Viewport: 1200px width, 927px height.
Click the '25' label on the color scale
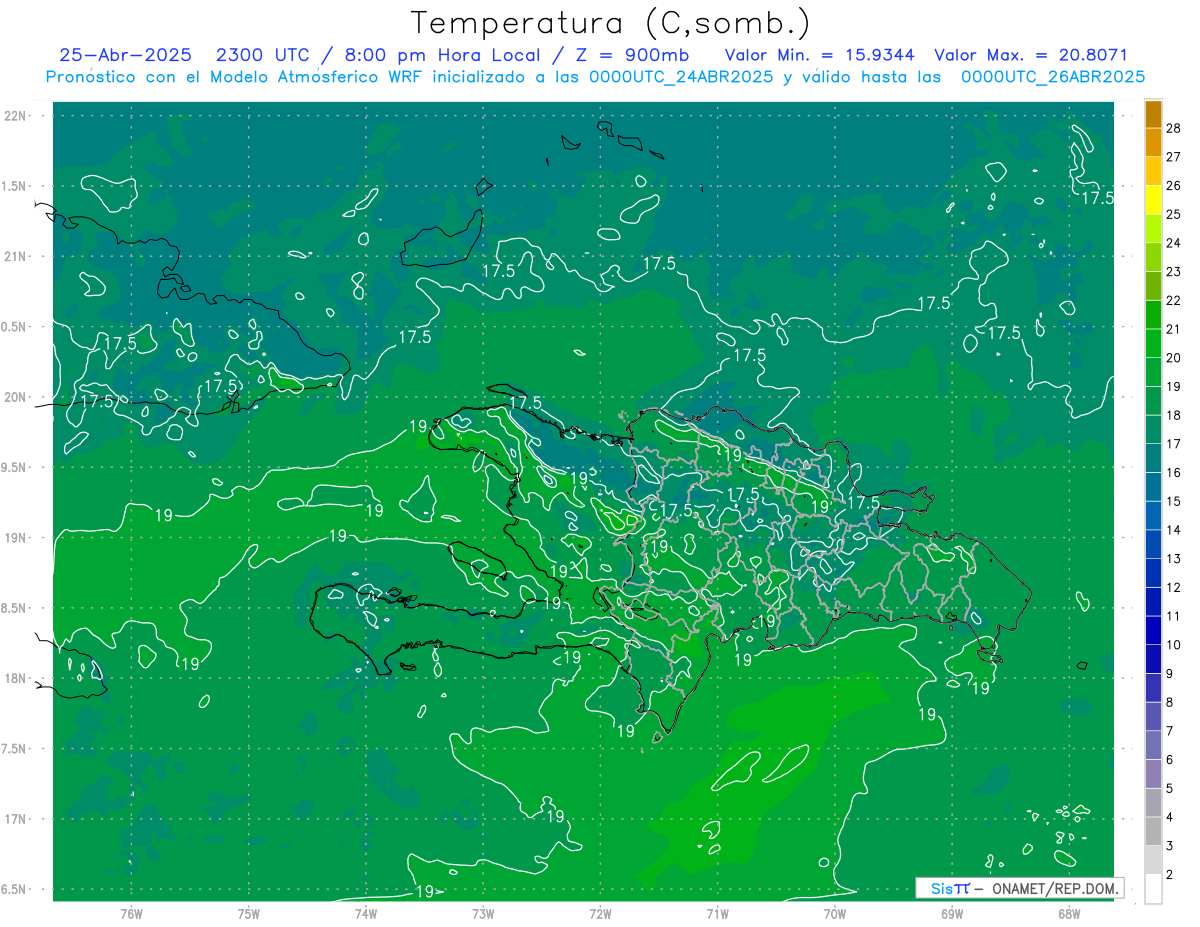(1174, 214)
